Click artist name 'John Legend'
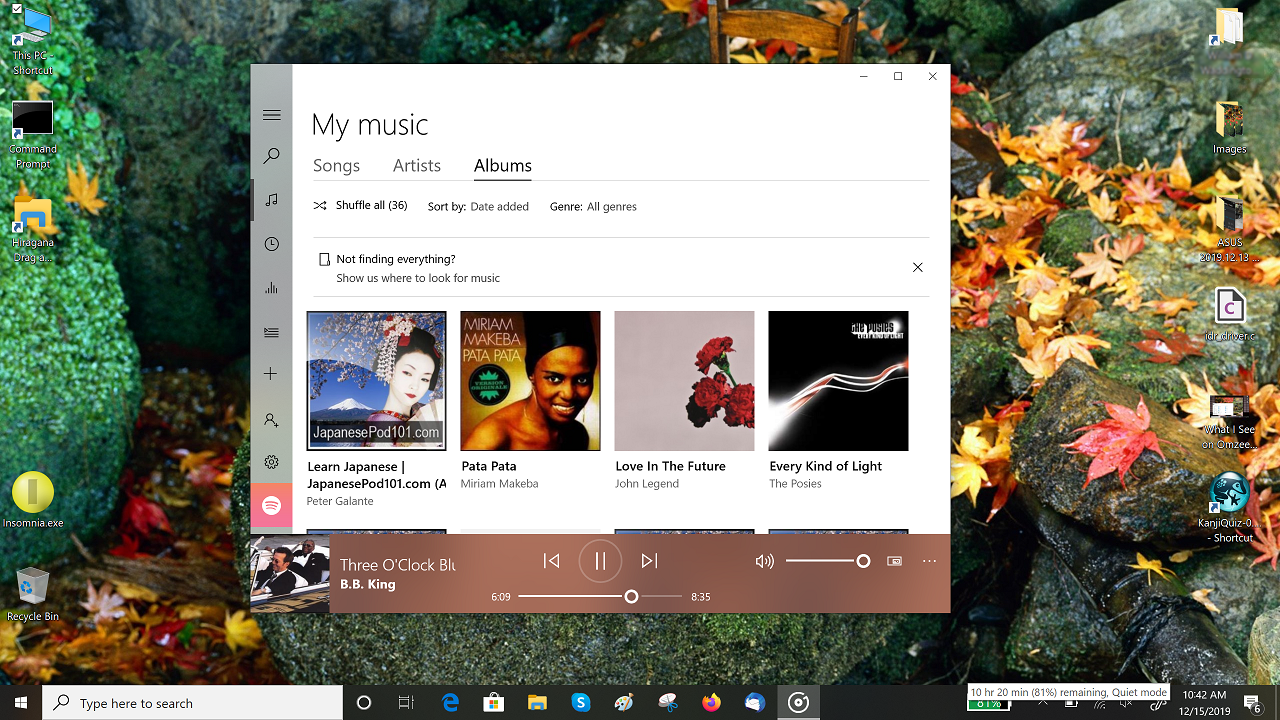 click(647, 484)
